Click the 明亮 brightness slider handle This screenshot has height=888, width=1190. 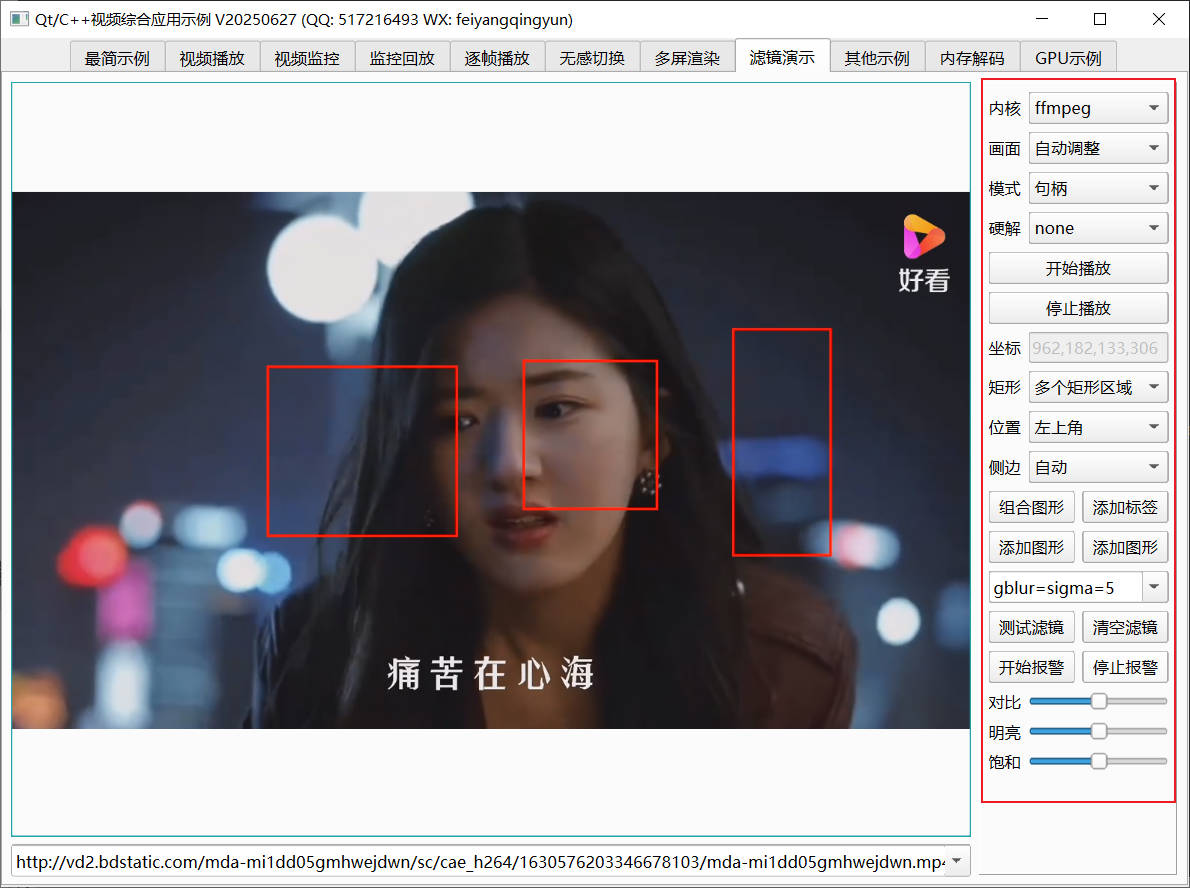click(1098, 732)
